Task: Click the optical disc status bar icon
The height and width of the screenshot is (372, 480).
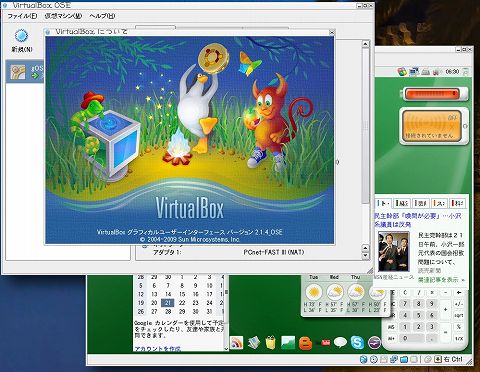Action: [374, 359]
